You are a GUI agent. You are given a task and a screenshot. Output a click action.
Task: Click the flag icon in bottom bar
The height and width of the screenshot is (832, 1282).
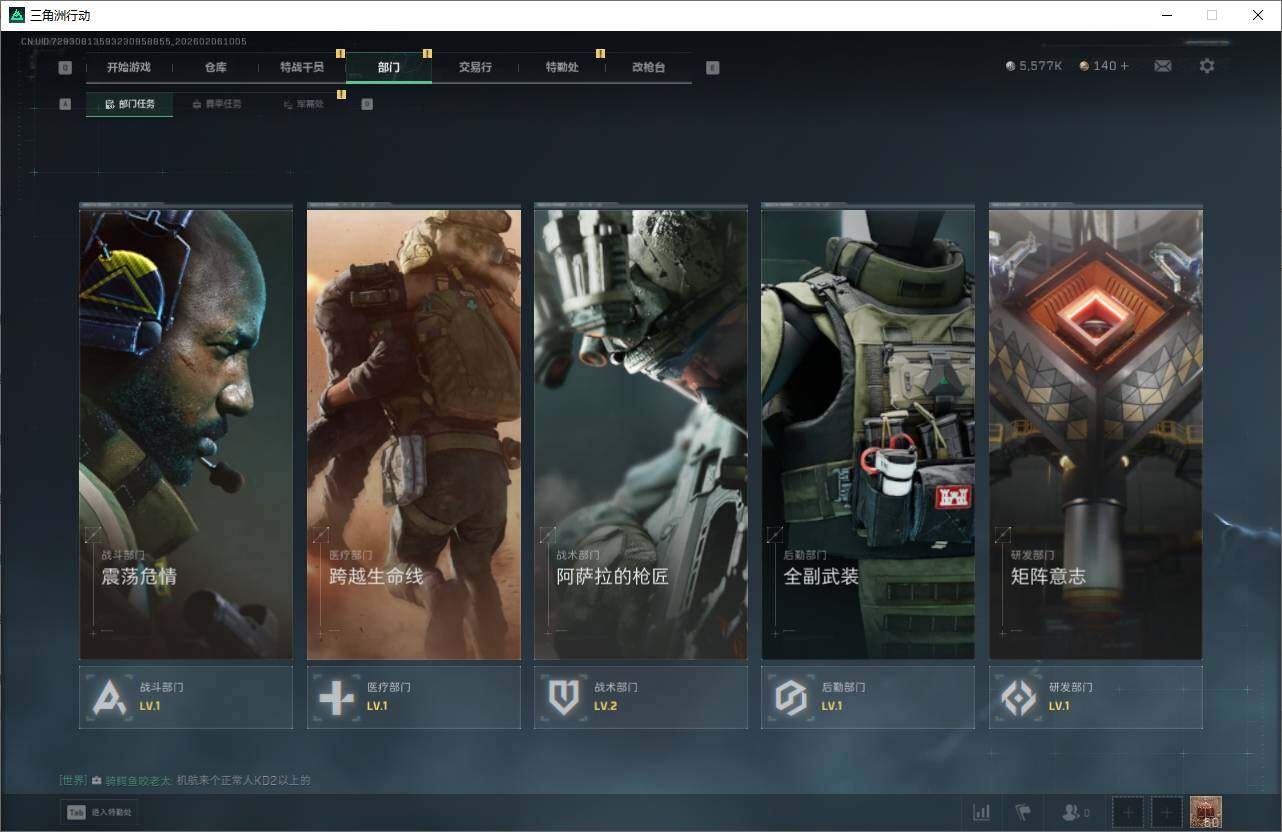[x=1023, y=813]
